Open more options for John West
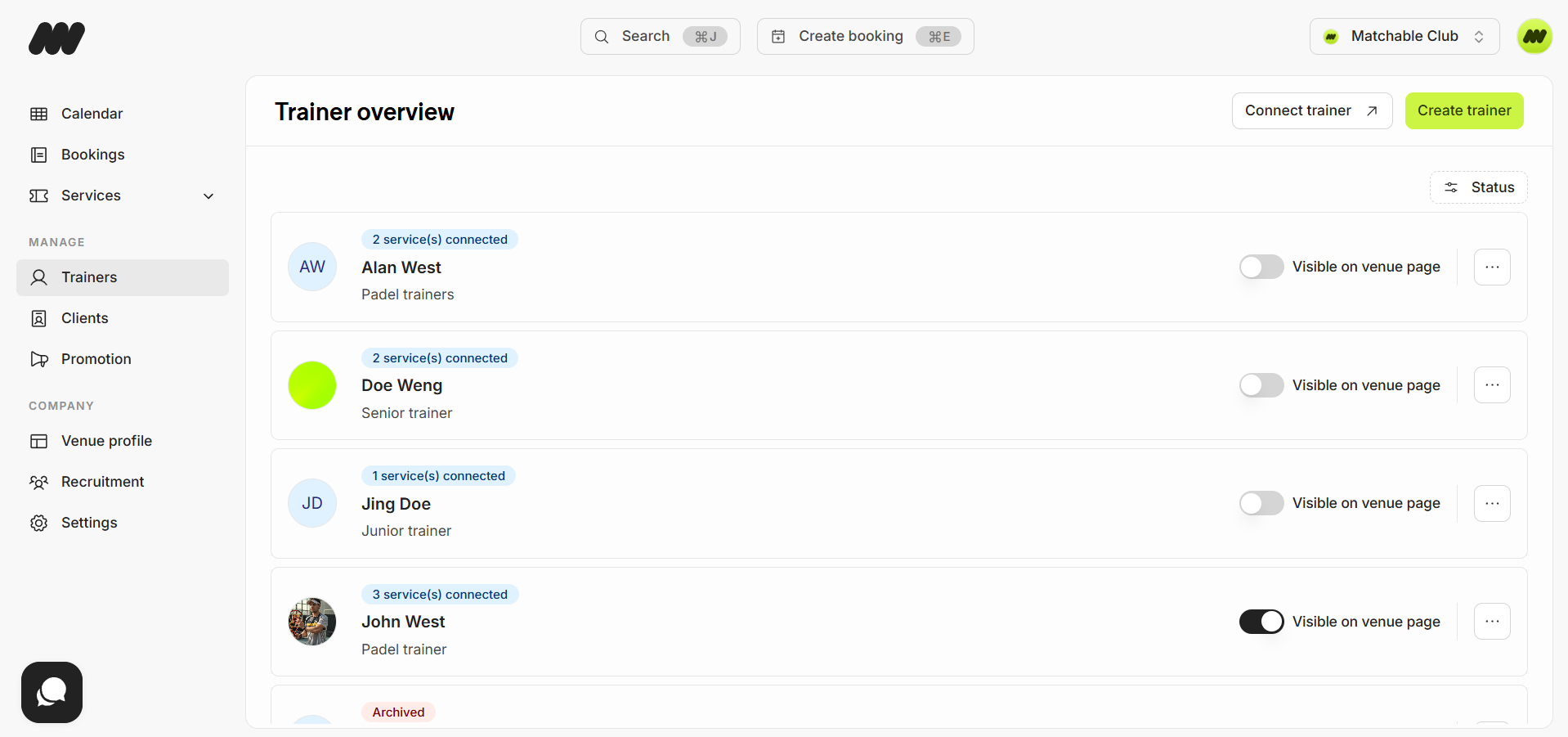 (x=1492, y=622)
